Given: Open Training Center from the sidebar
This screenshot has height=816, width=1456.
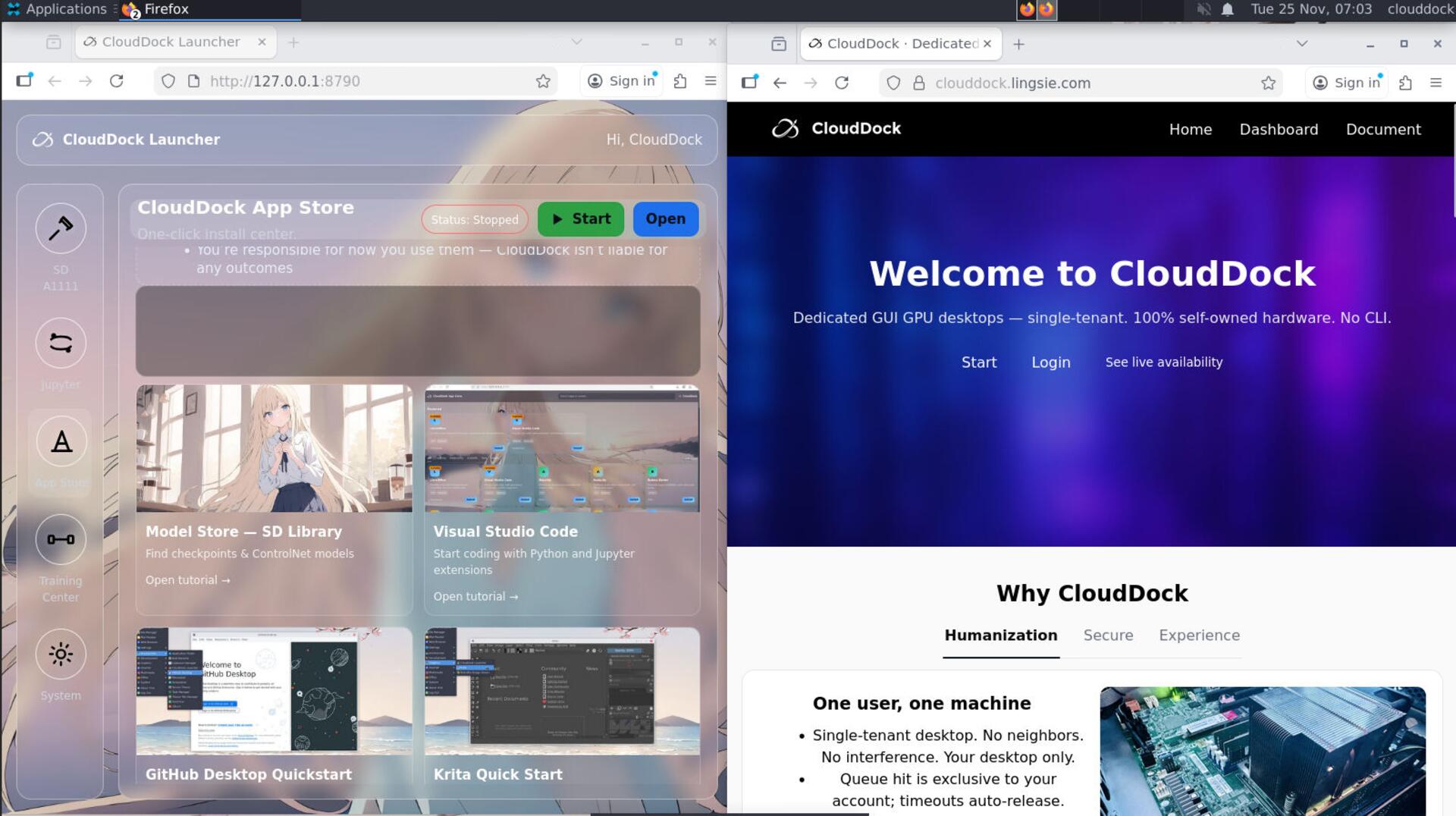Looking at the screenshot, I should (61, 539).
